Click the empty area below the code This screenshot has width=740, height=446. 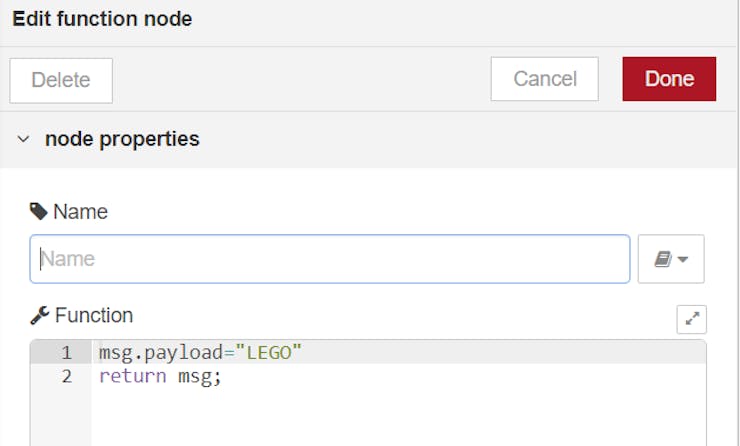(x=398, y=417)
